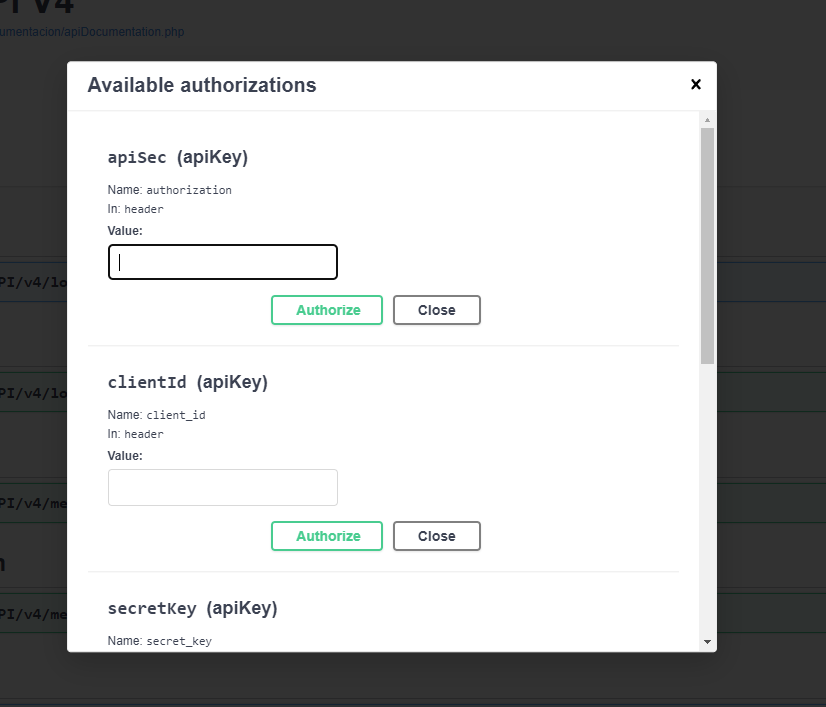Focus the clientId Value input field
The image size is (826, 707).
pos(222,487)
